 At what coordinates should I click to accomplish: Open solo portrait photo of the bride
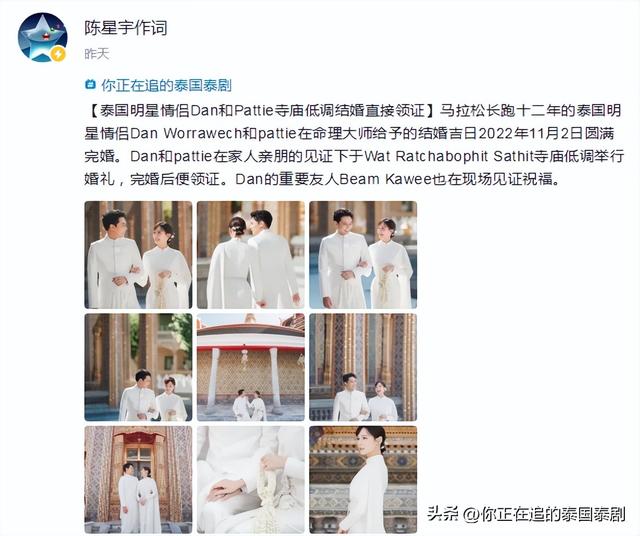click(363, 480)
